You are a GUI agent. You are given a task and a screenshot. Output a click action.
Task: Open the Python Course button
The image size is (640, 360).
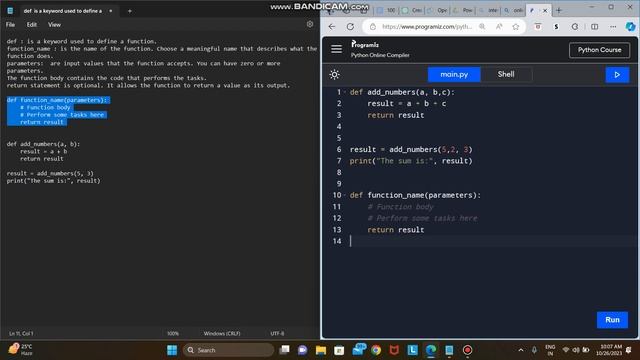click(599, 50)
